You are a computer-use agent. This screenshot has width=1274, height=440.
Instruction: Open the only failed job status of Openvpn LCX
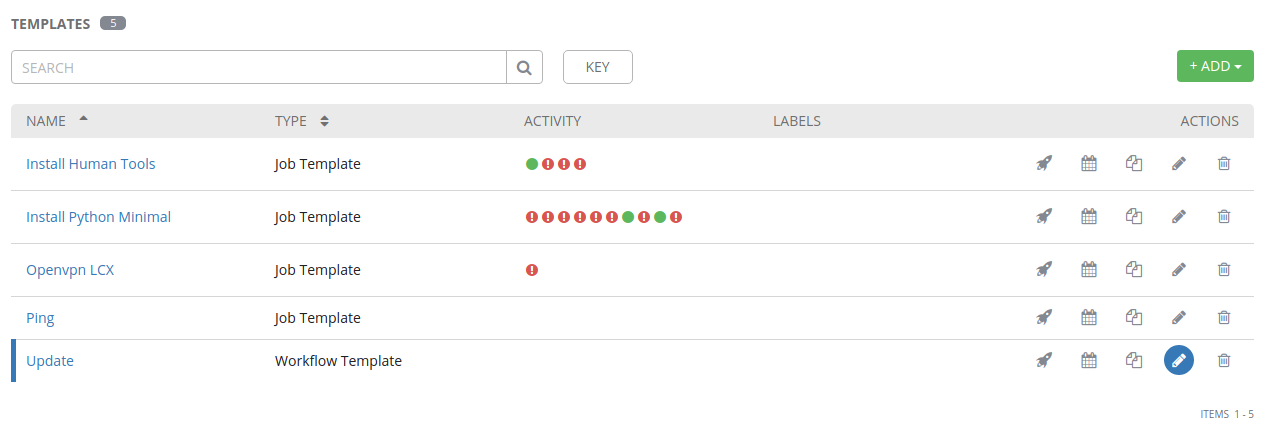coord(532,270)
